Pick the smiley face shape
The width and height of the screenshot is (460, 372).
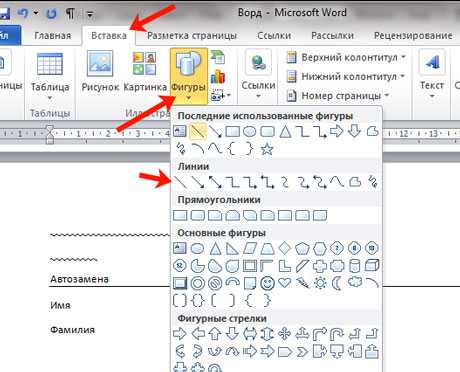[267, 283]
